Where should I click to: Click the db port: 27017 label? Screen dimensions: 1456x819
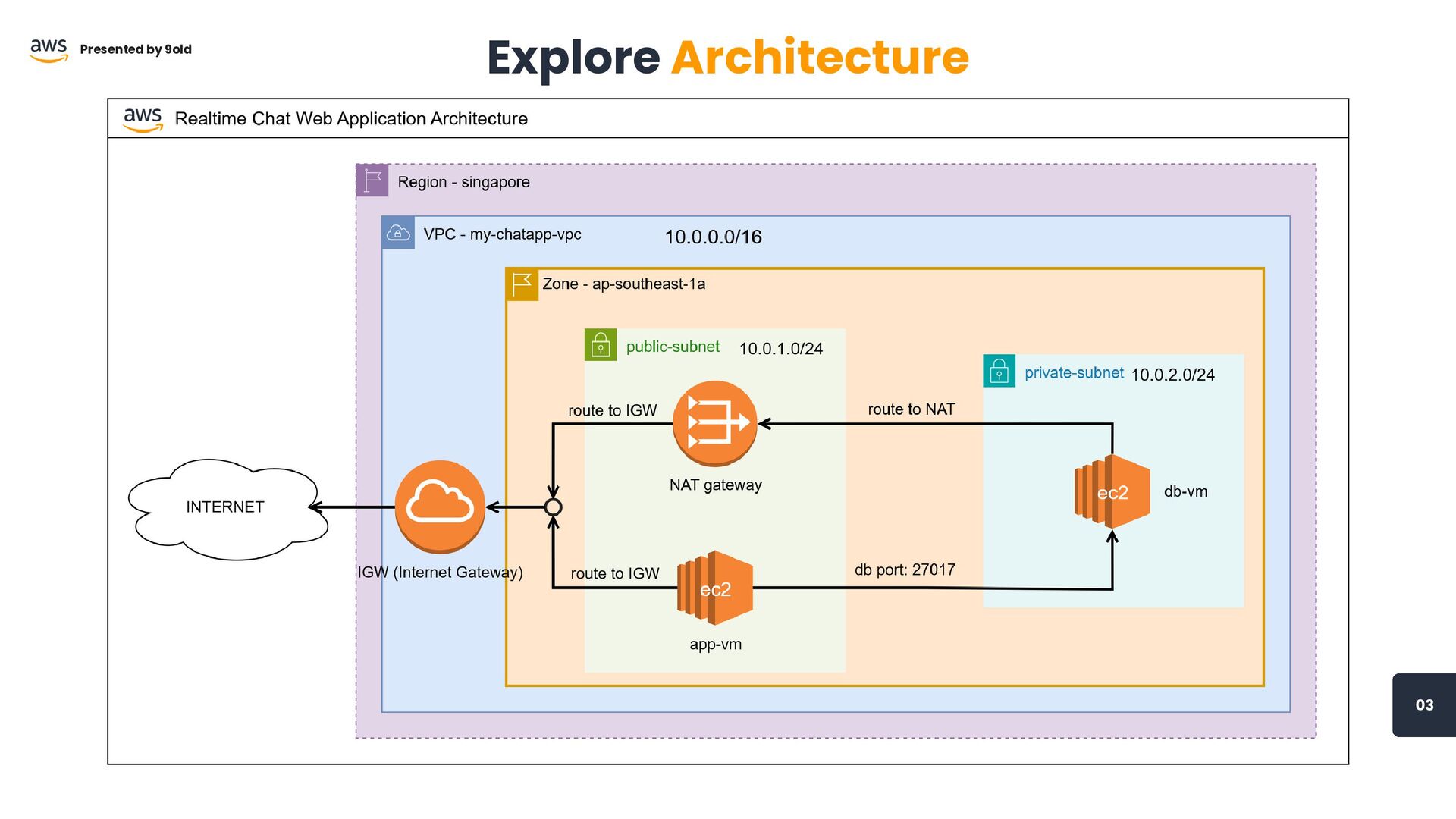click(x=905, y=570)
